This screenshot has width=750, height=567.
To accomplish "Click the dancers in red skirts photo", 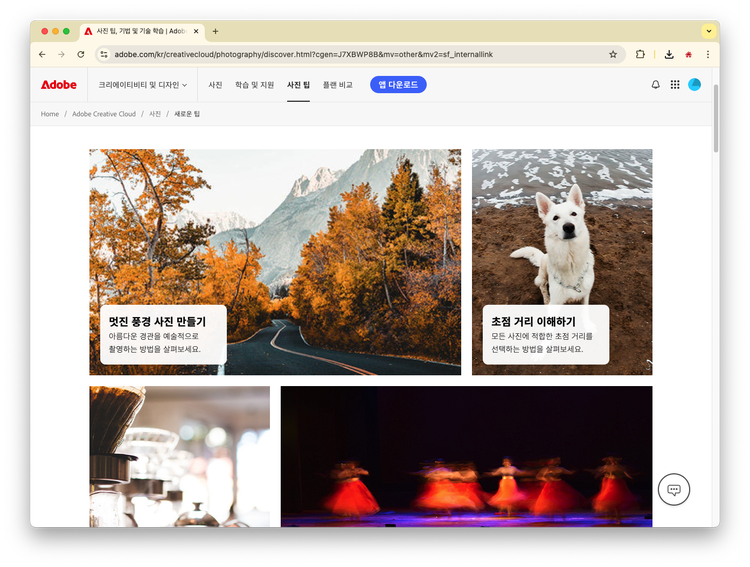I will click(x=466, y=456).
